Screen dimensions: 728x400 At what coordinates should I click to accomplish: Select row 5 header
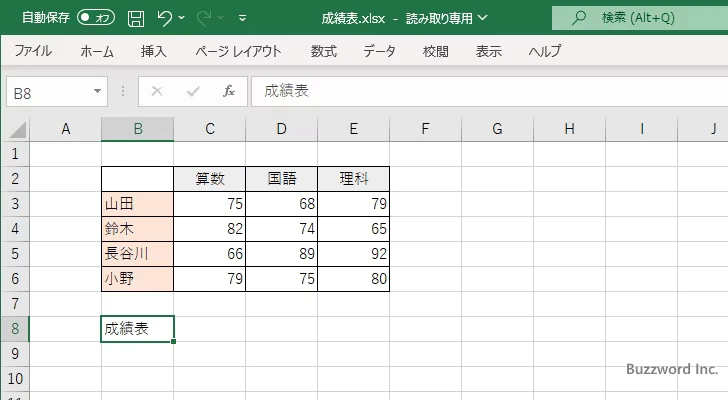(15, 254)
